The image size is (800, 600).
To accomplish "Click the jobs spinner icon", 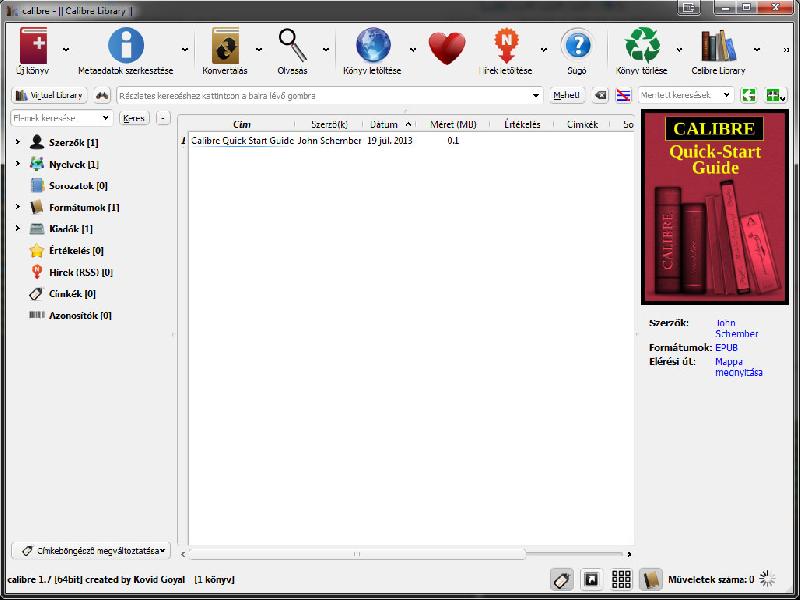I will 767,579.
